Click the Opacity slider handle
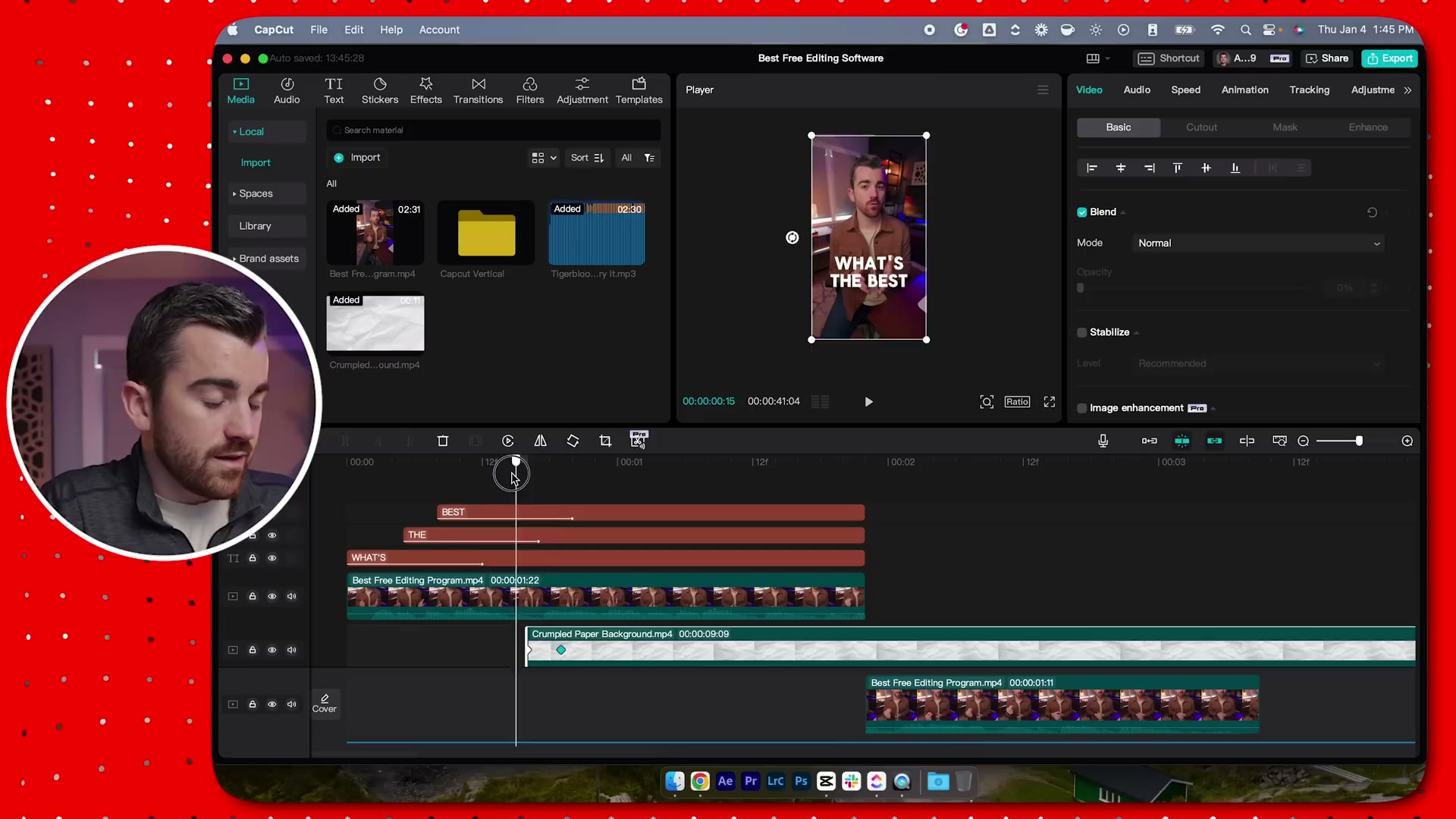 1081,288
